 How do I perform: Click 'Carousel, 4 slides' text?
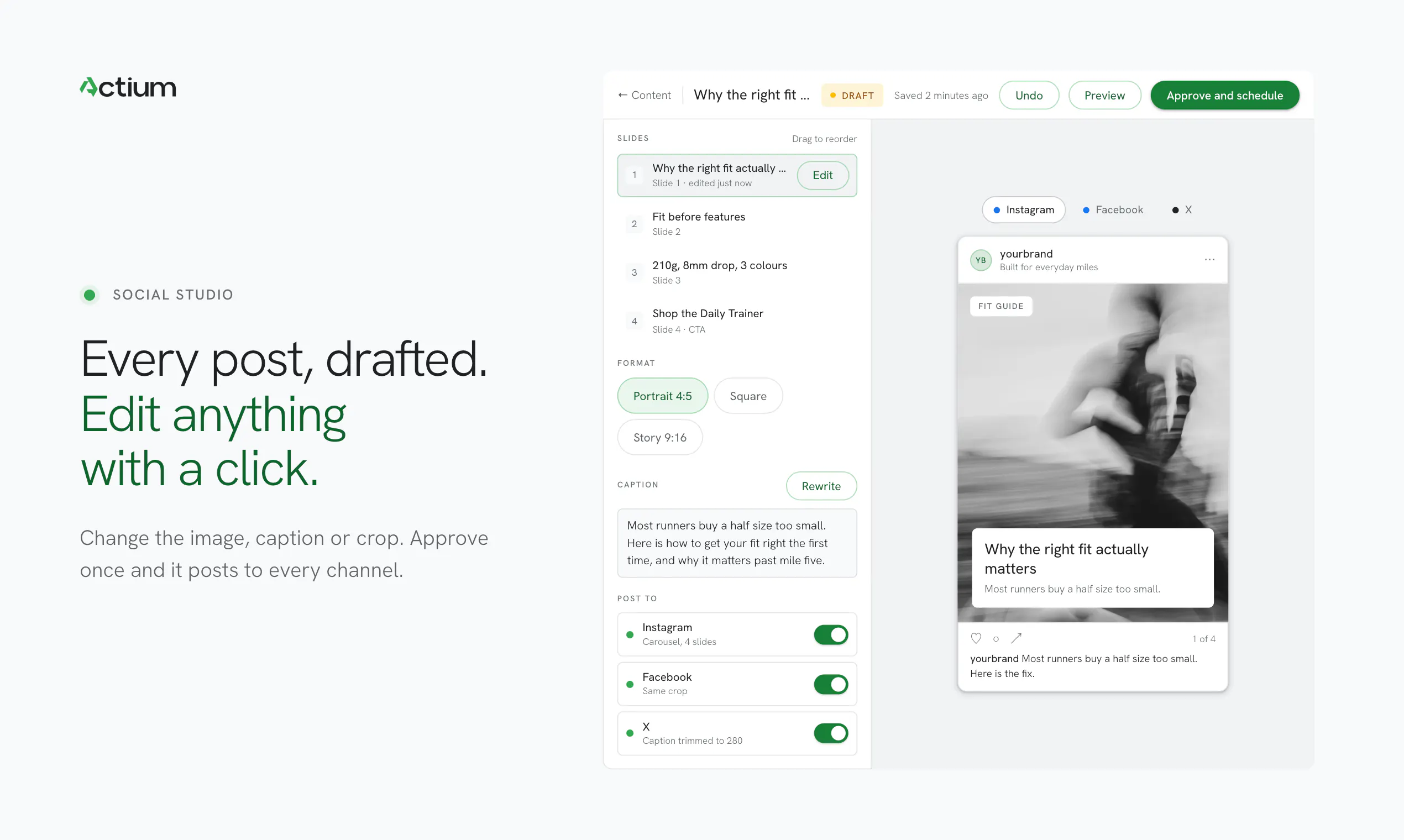tap(679, 641)
